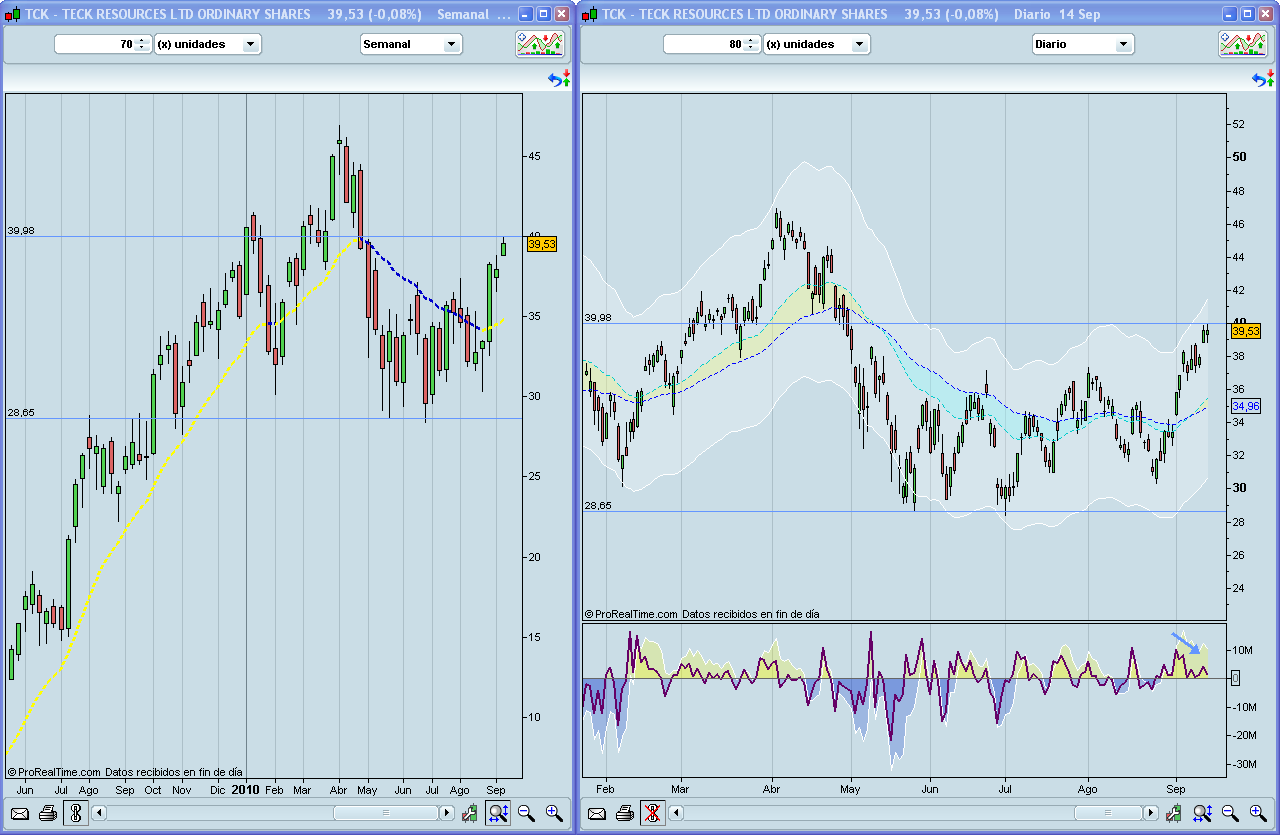Image resolution: width=1280 pixels, height=835 pixels.
Task: Enable the crossed-out link icon in the daily chart
Action: 653,813
